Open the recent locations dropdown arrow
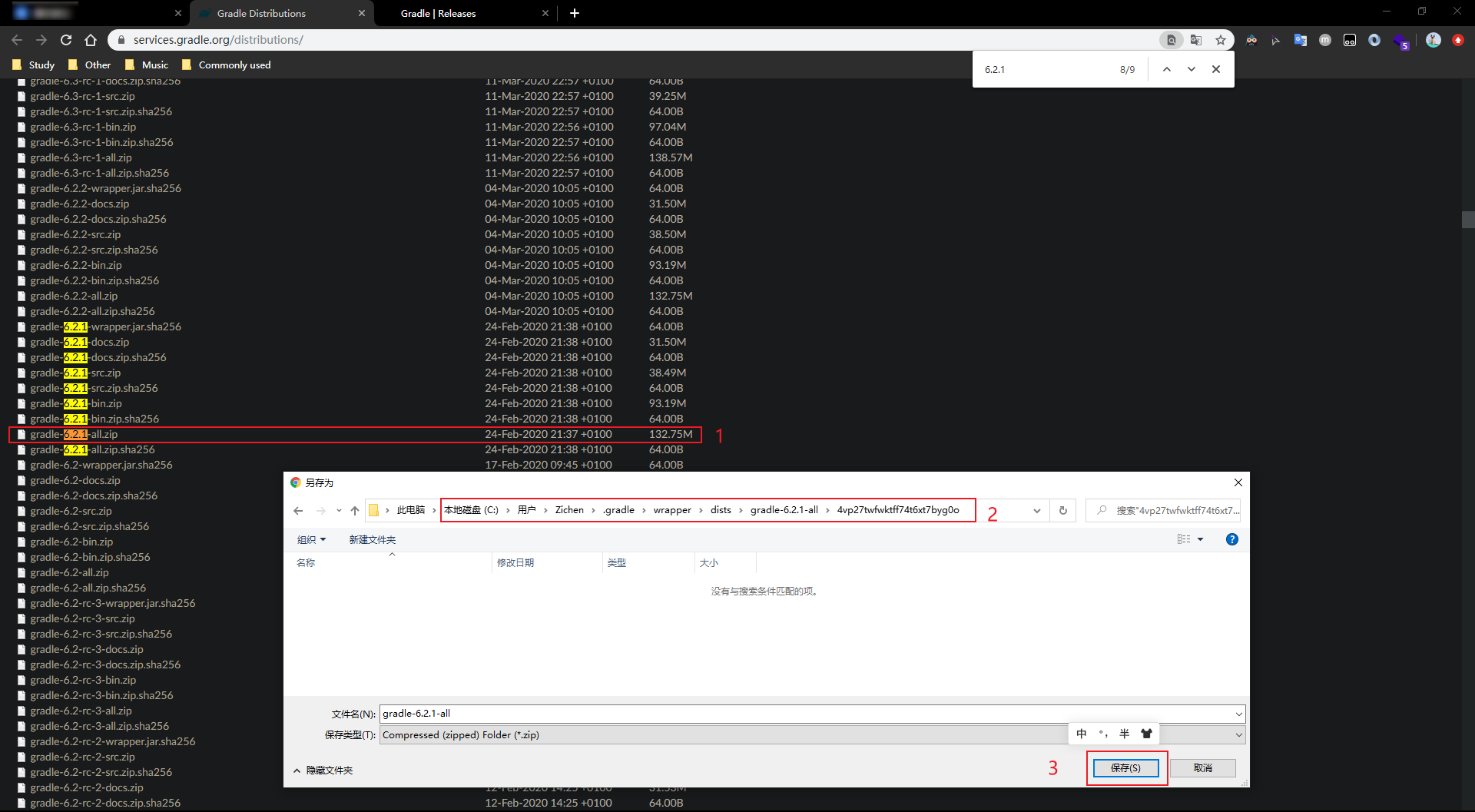The height and width of the screenshot is (812, 1475). (x=339, y=510)
